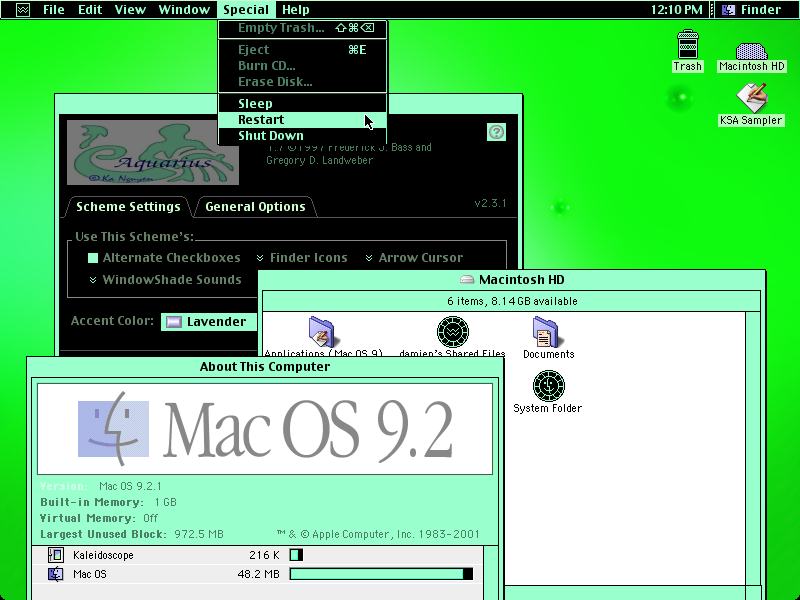The image size is (800, 600).
Task: Open the Edit menu
Action: pyautogui.click(x=90, y=10)
